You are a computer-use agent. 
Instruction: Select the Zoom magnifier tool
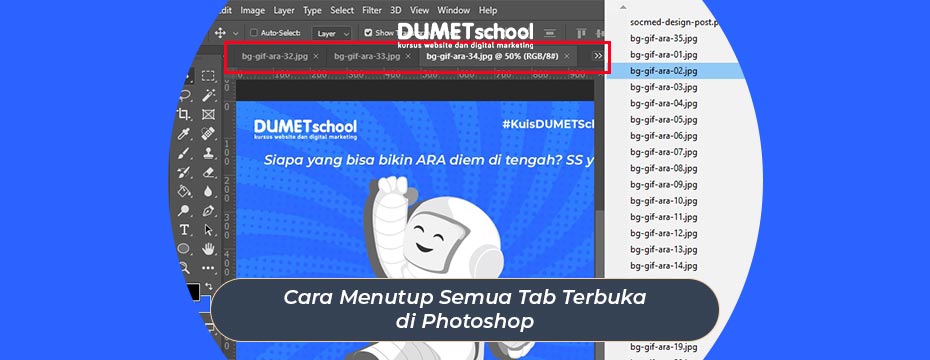(184, 267)
